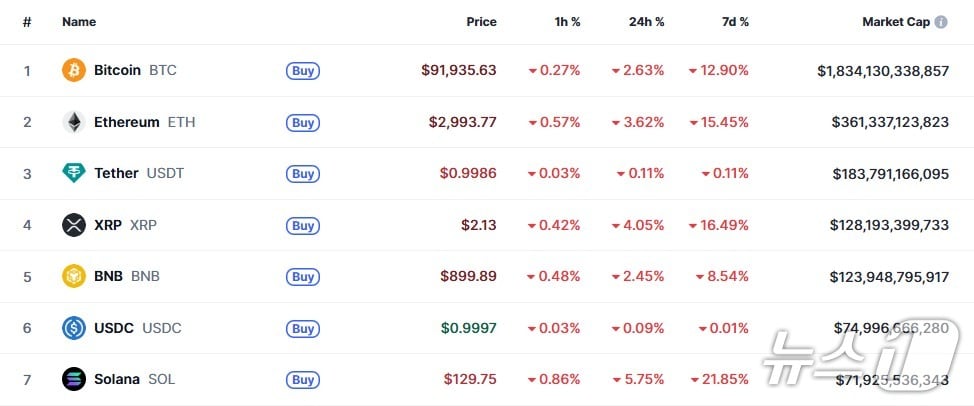Open the XRP name link
974x406 pixels.
108,225
